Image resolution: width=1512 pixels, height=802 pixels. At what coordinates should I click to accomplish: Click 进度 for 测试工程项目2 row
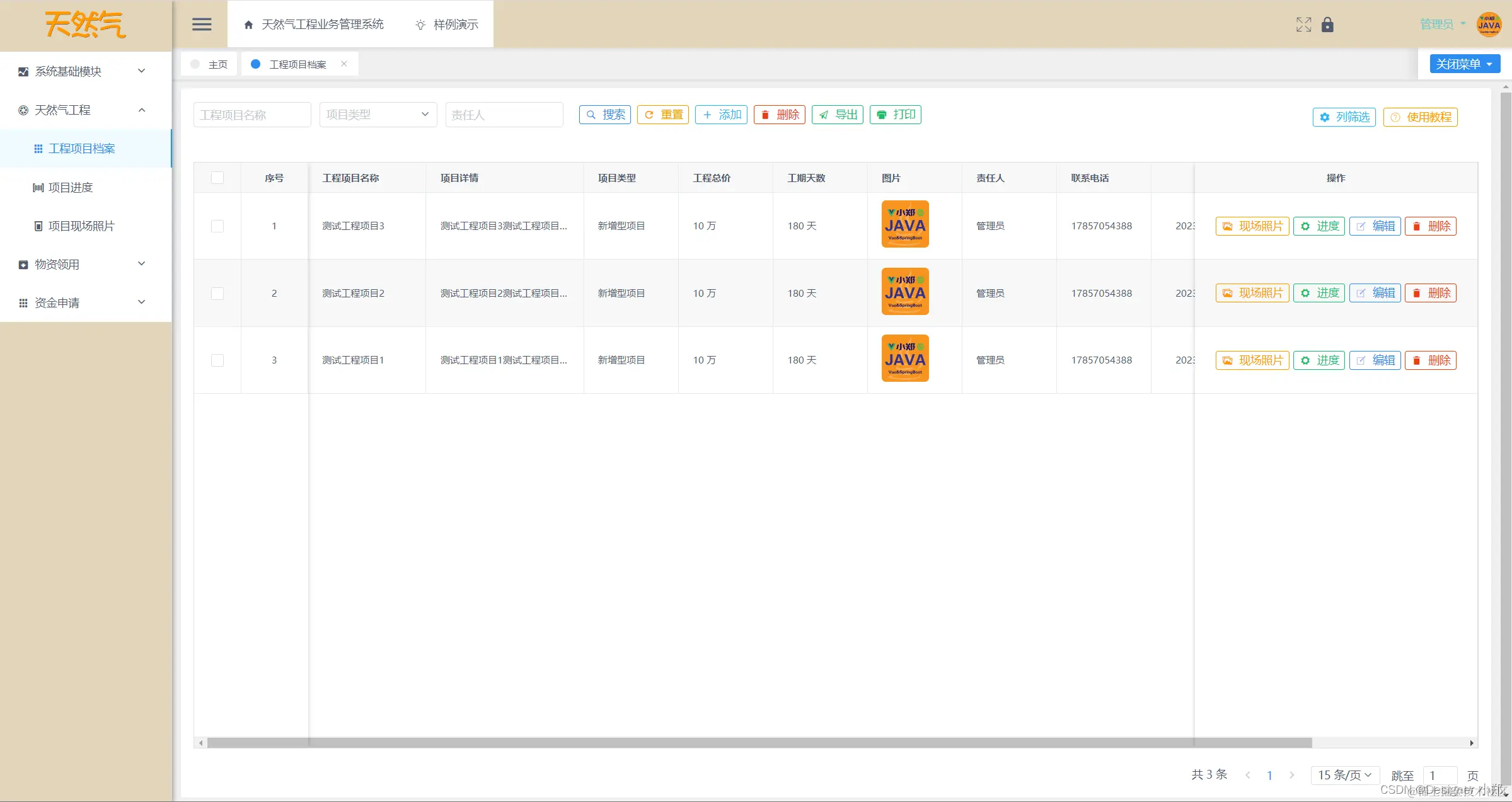(x=1319, y=293)
